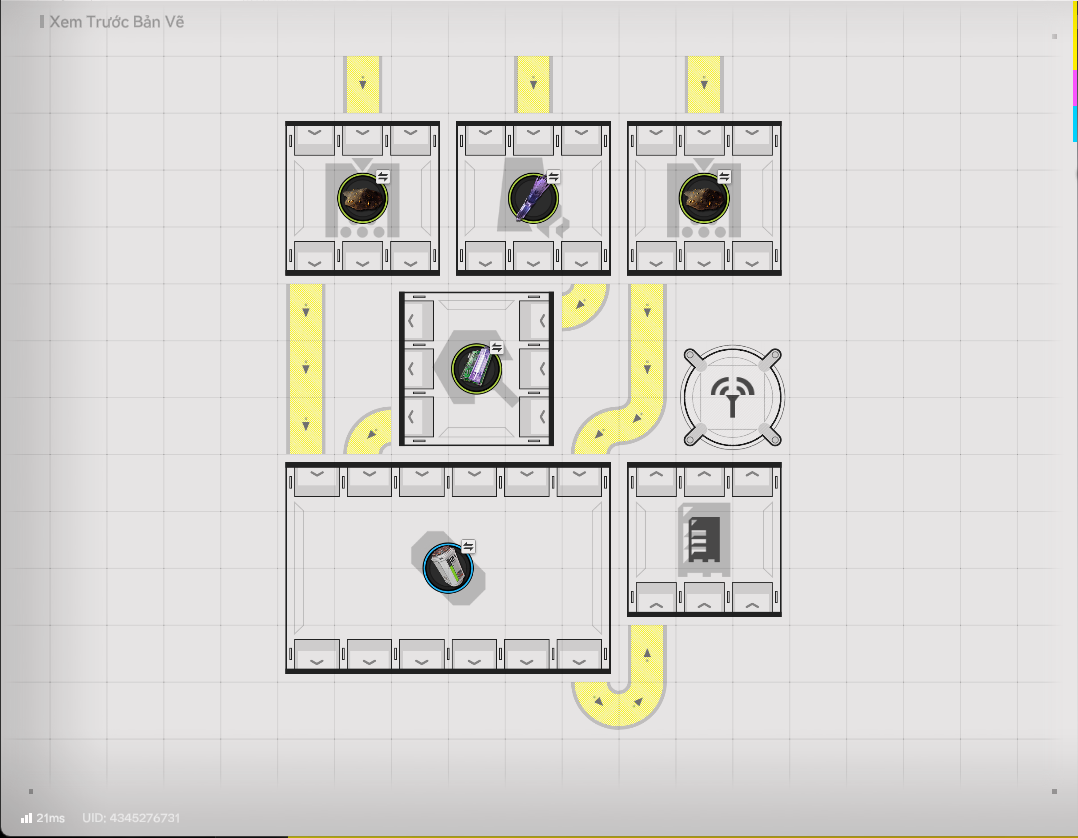Click the canister item in the large bottom machine
Screen dimensions: 1078x838
[x=446, y=567]
